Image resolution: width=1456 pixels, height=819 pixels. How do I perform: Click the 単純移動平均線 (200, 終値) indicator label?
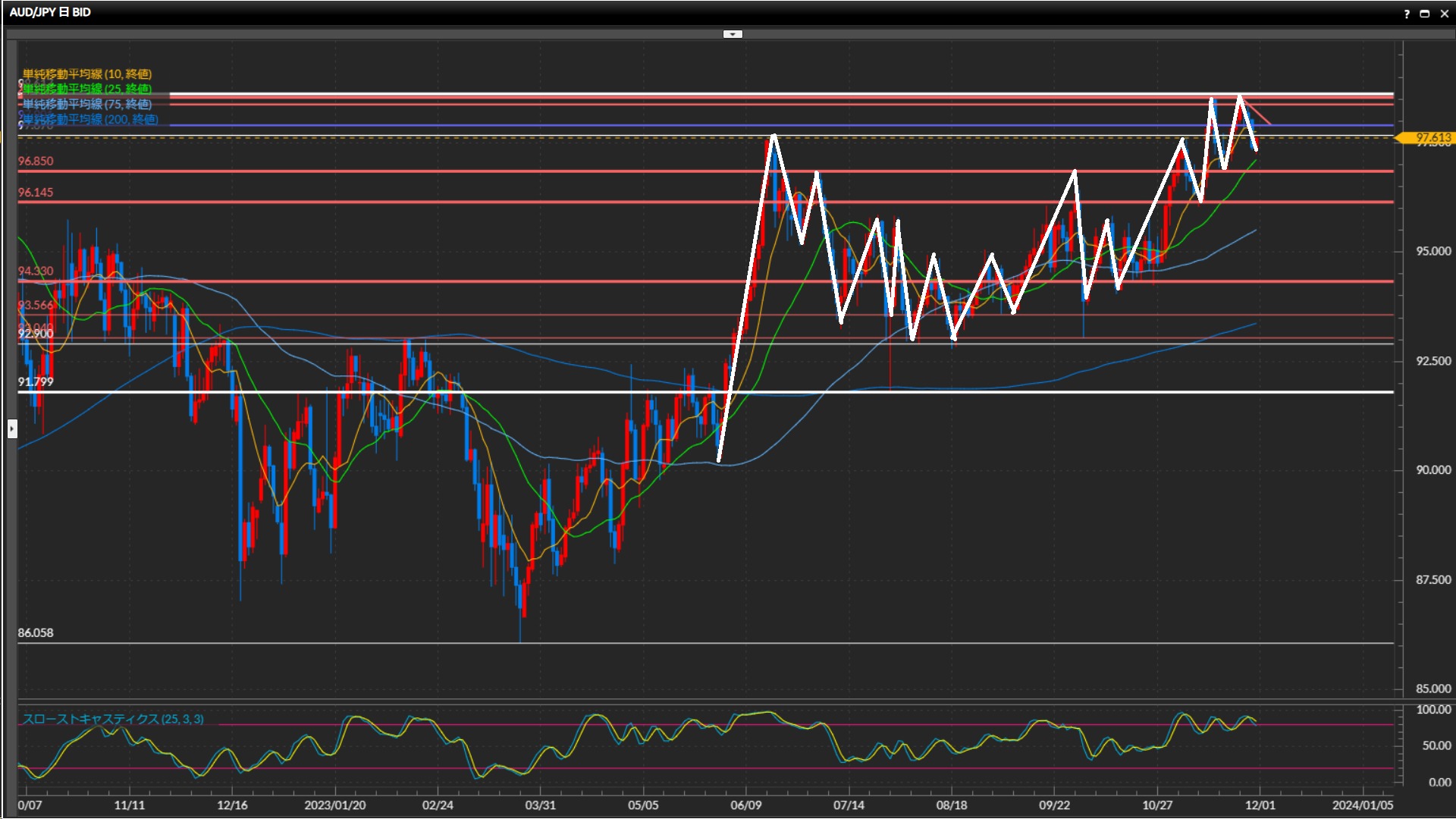click(90, 119)
